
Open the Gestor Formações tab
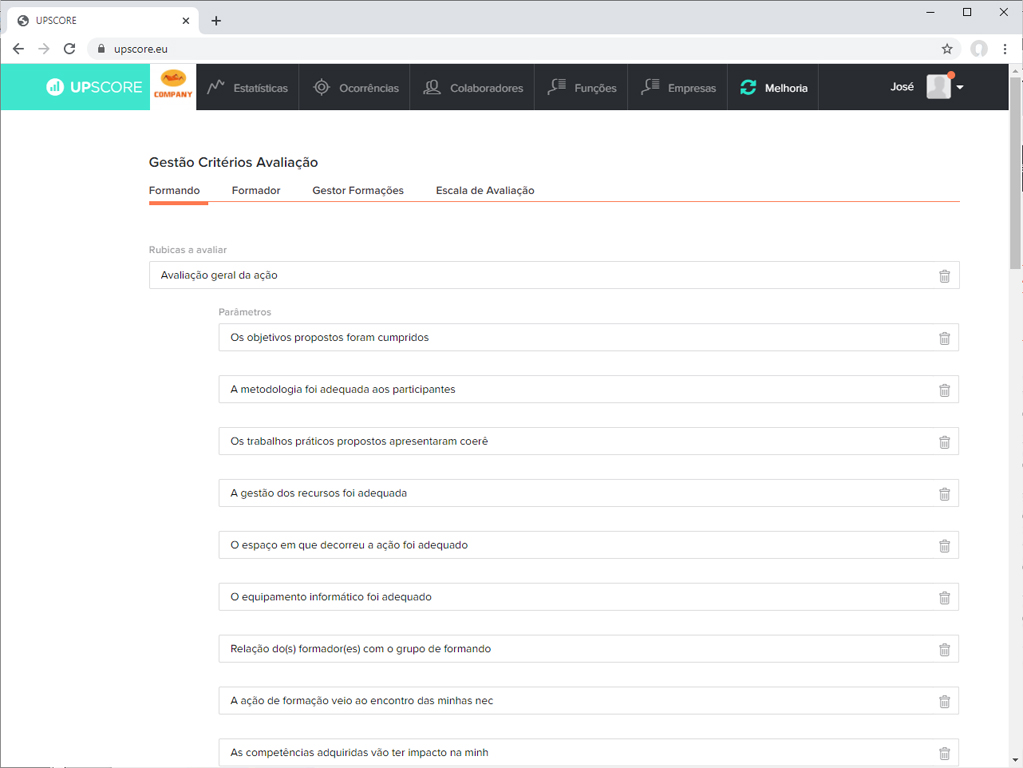(x=358, y=191)
